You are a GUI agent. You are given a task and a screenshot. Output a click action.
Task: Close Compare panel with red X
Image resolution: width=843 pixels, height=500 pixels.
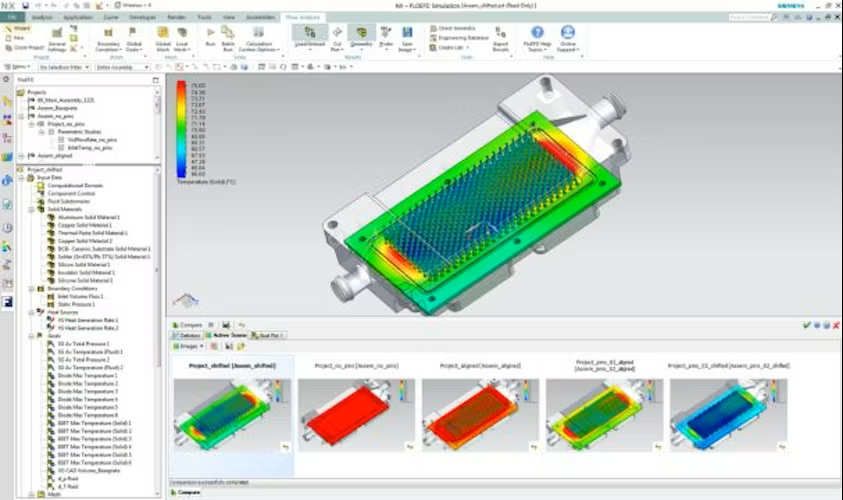(x=835, y=325)
